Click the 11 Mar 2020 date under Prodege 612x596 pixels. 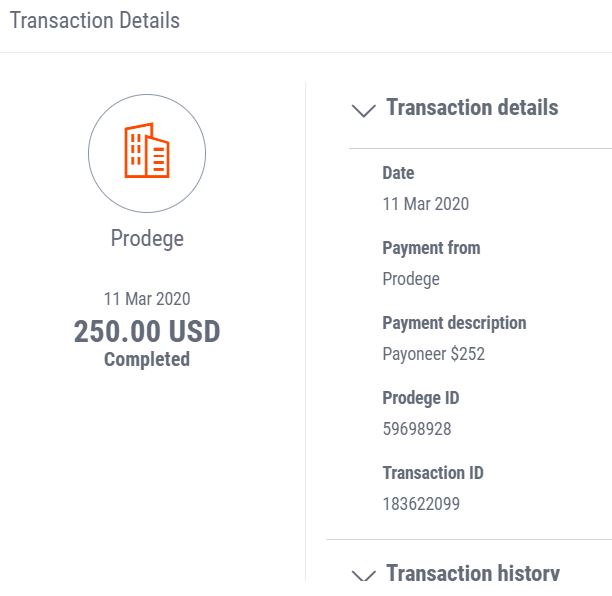pyautogui.click(x=147, y=299)
